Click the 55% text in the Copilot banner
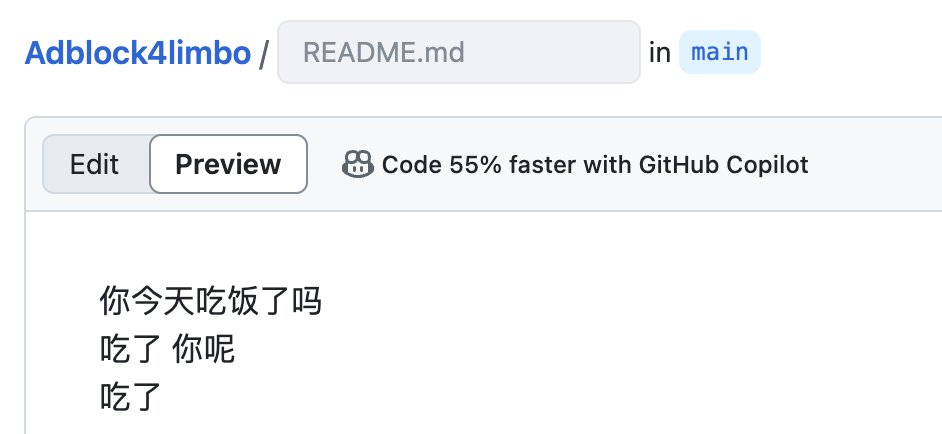The width and height of the screenshot is (942, 434). coord(476,164)
